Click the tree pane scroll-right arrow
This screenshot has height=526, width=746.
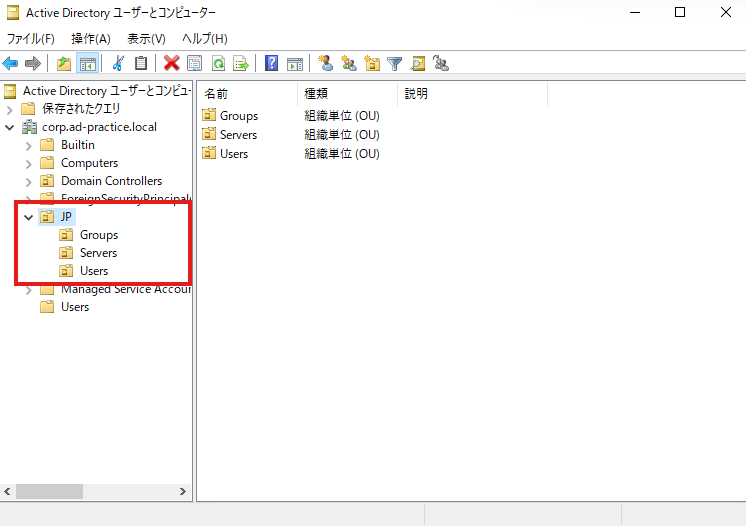tap(183, 491)
